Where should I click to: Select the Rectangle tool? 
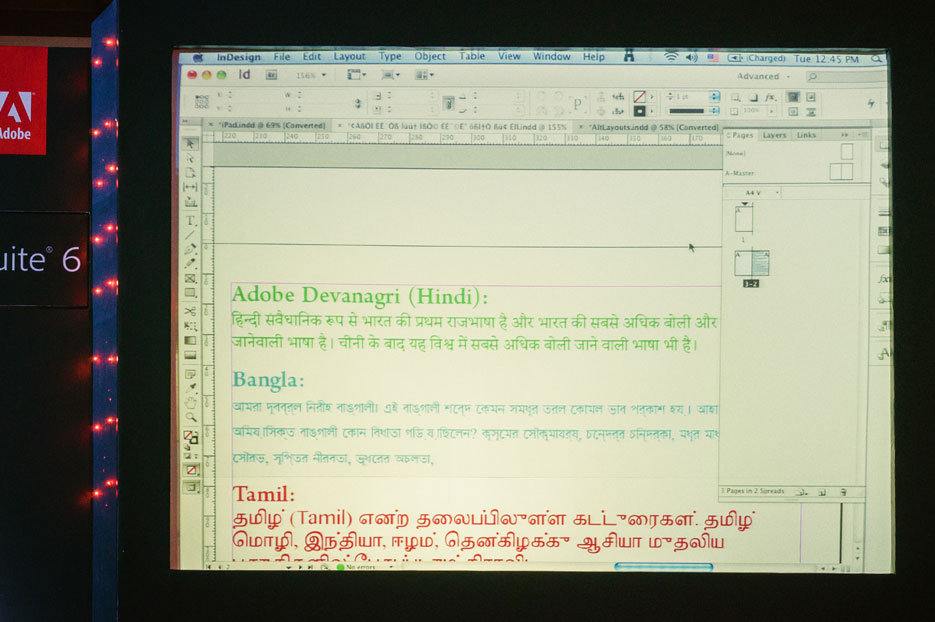[x=190, y=293]
